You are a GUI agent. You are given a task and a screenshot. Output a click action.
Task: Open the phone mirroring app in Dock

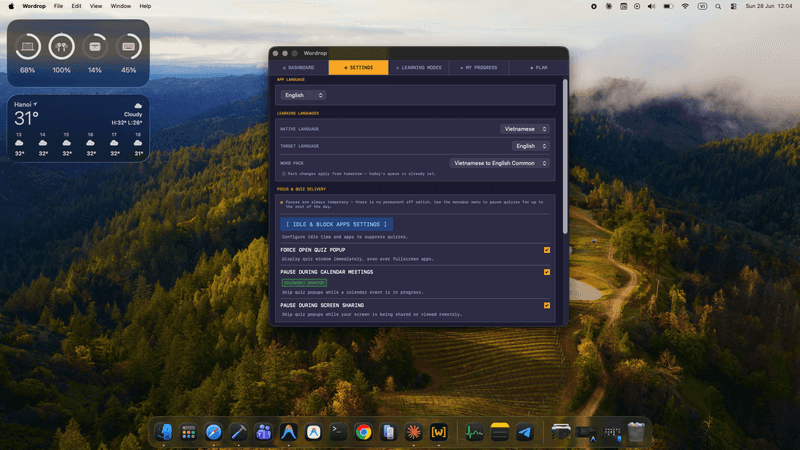pos(388,432)
